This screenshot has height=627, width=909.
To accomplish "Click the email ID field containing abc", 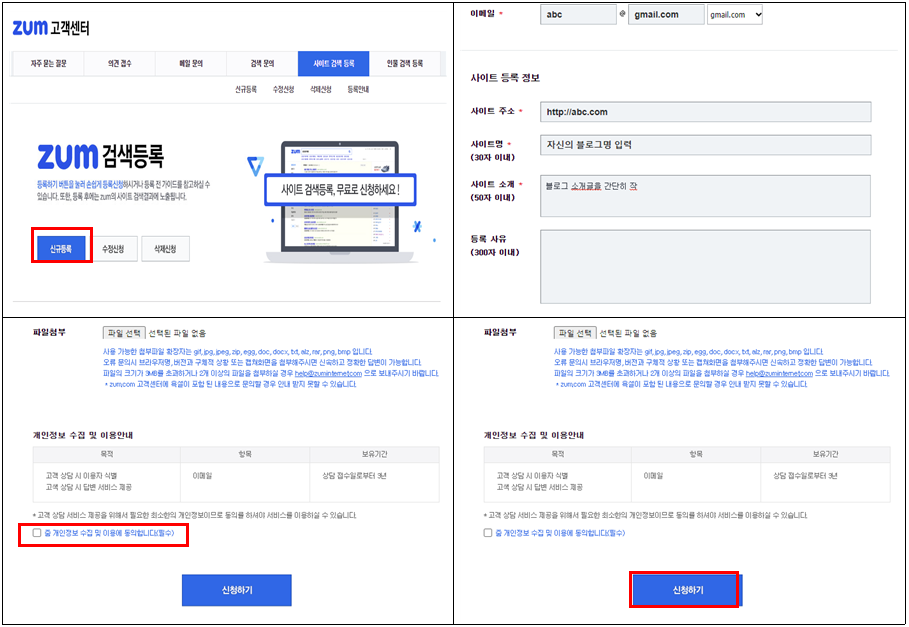I will [x=578, y=14].
